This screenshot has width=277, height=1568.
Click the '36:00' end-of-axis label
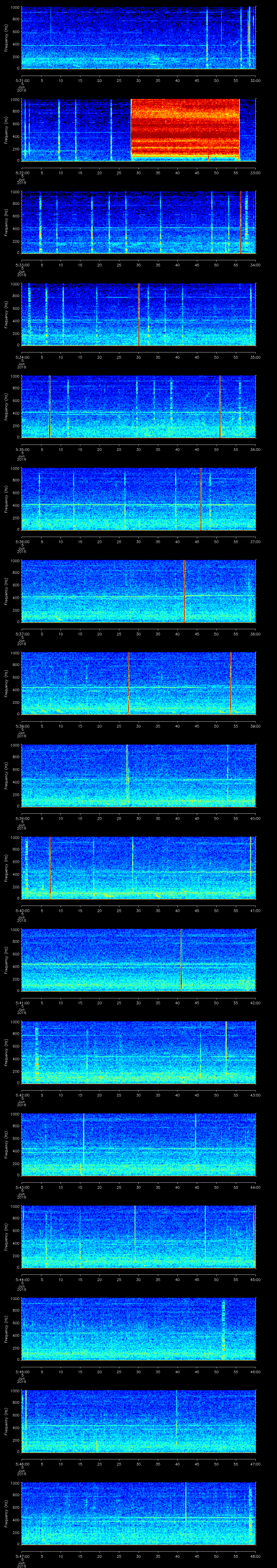pos(255,449)
